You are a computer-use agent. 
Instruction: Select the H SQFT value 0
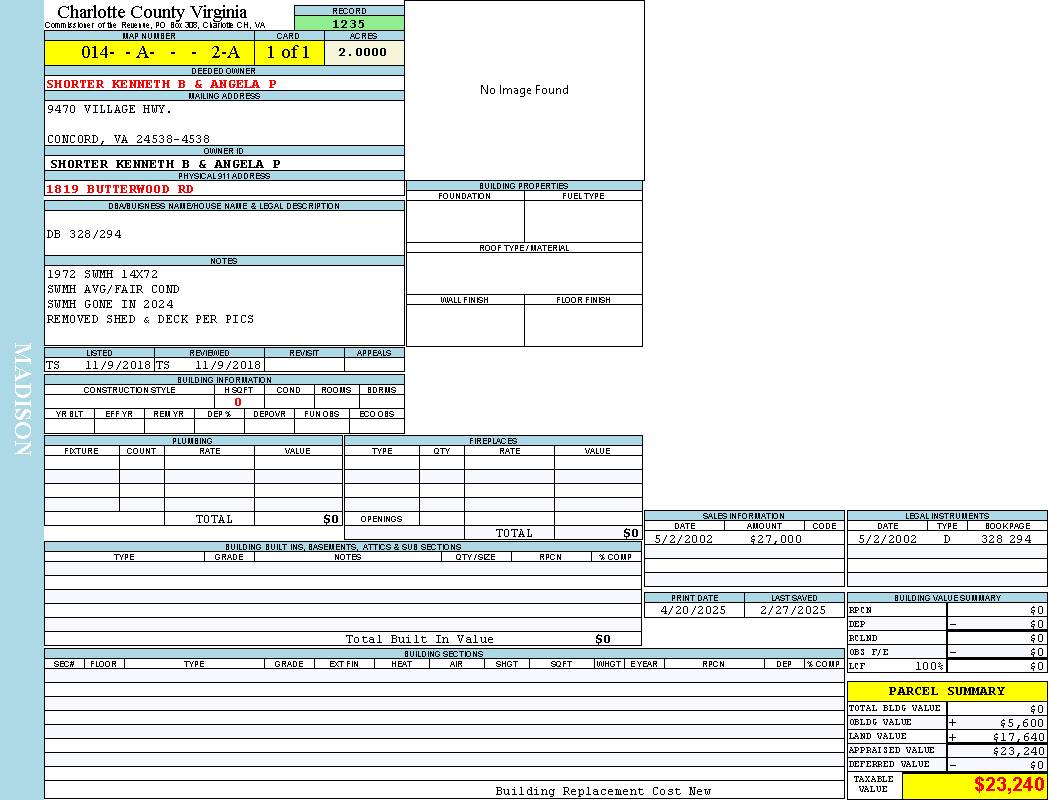click(238, 402)
